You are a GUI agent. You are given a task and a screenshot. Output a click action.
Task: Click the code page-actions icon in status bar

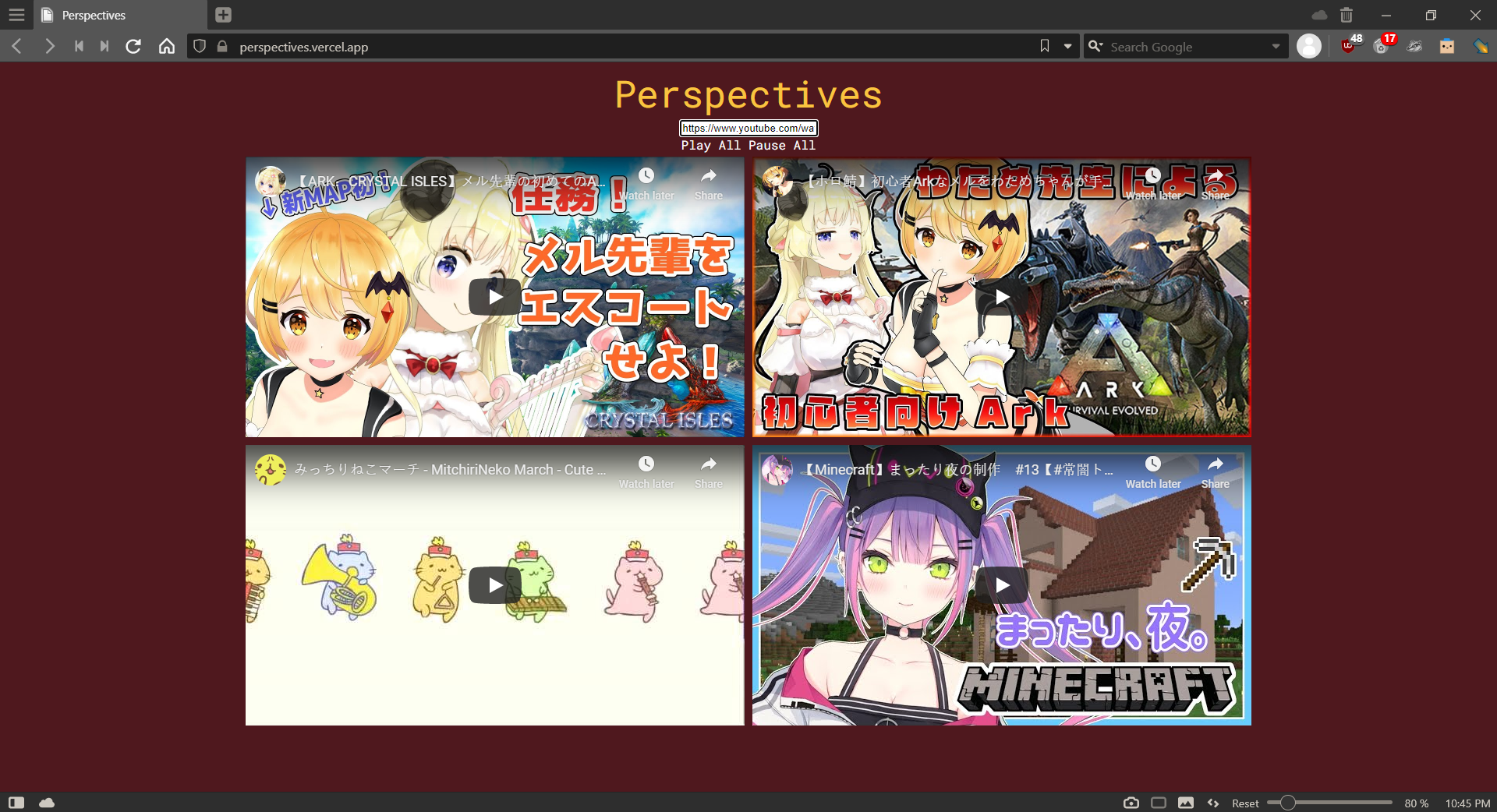1213,803
